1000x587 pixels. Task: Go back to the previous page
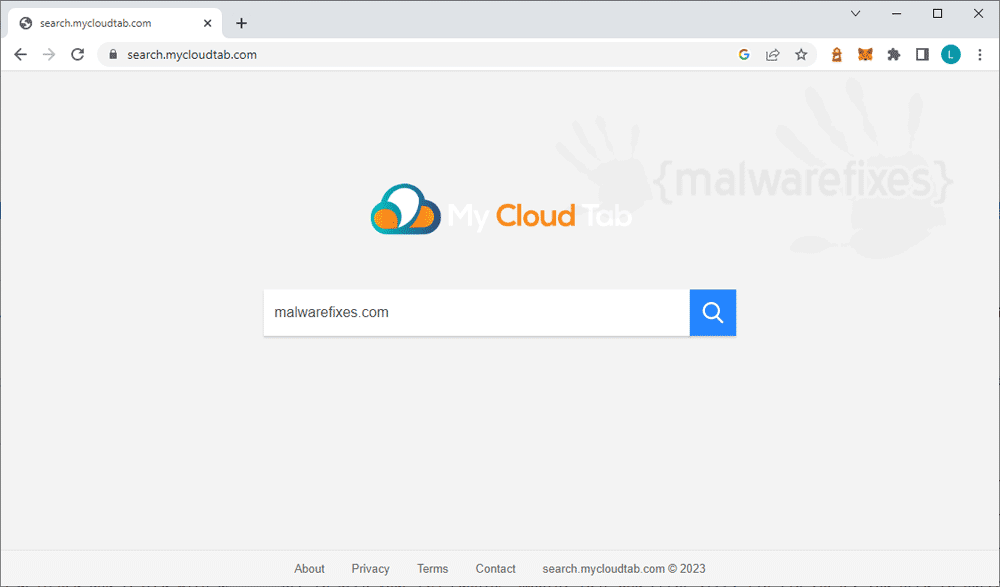pyautogui.click(x=20, y=55)
